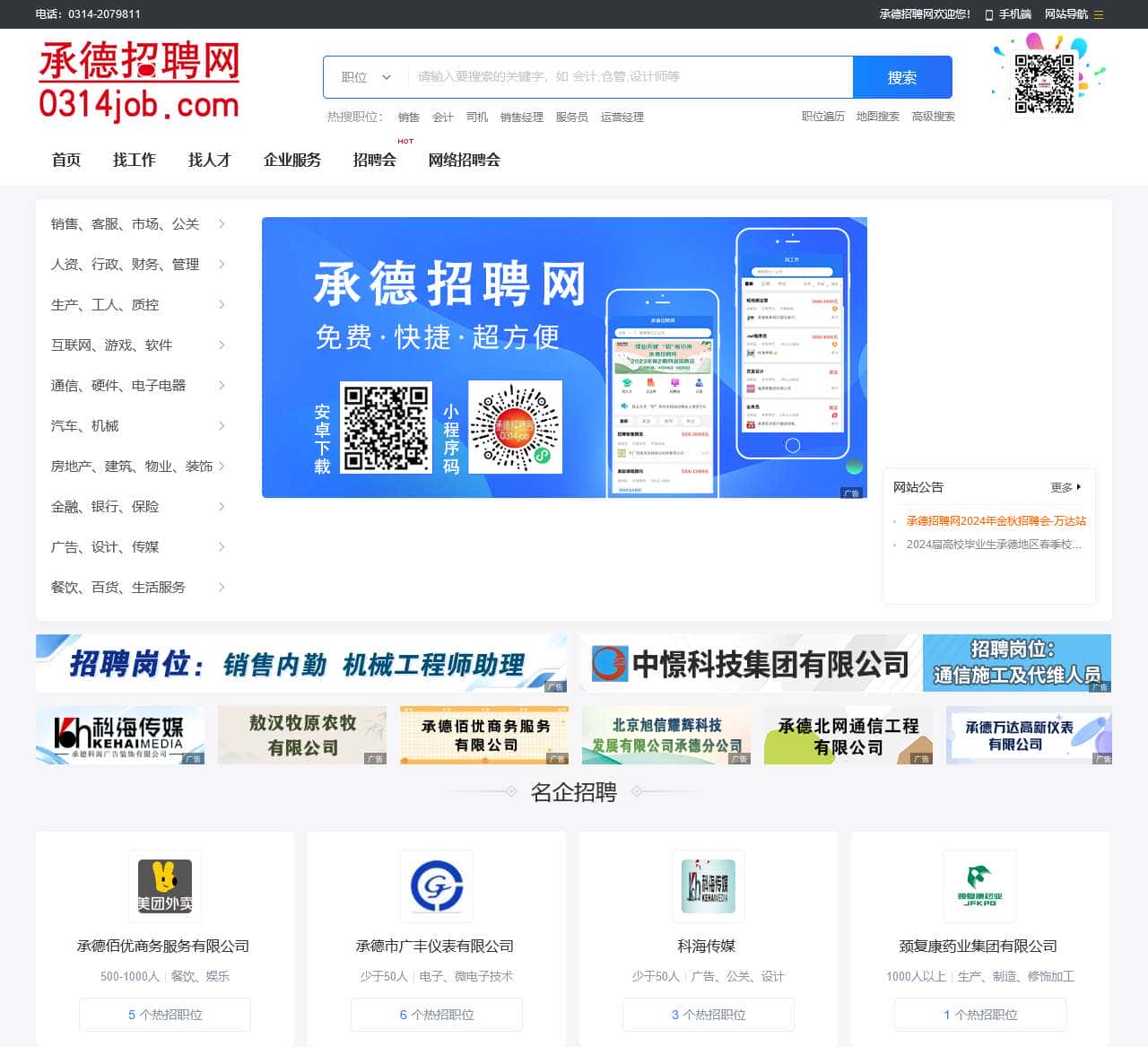
Task: Open 5 个热招职位 button
Action: click(x=165, y=1015)
